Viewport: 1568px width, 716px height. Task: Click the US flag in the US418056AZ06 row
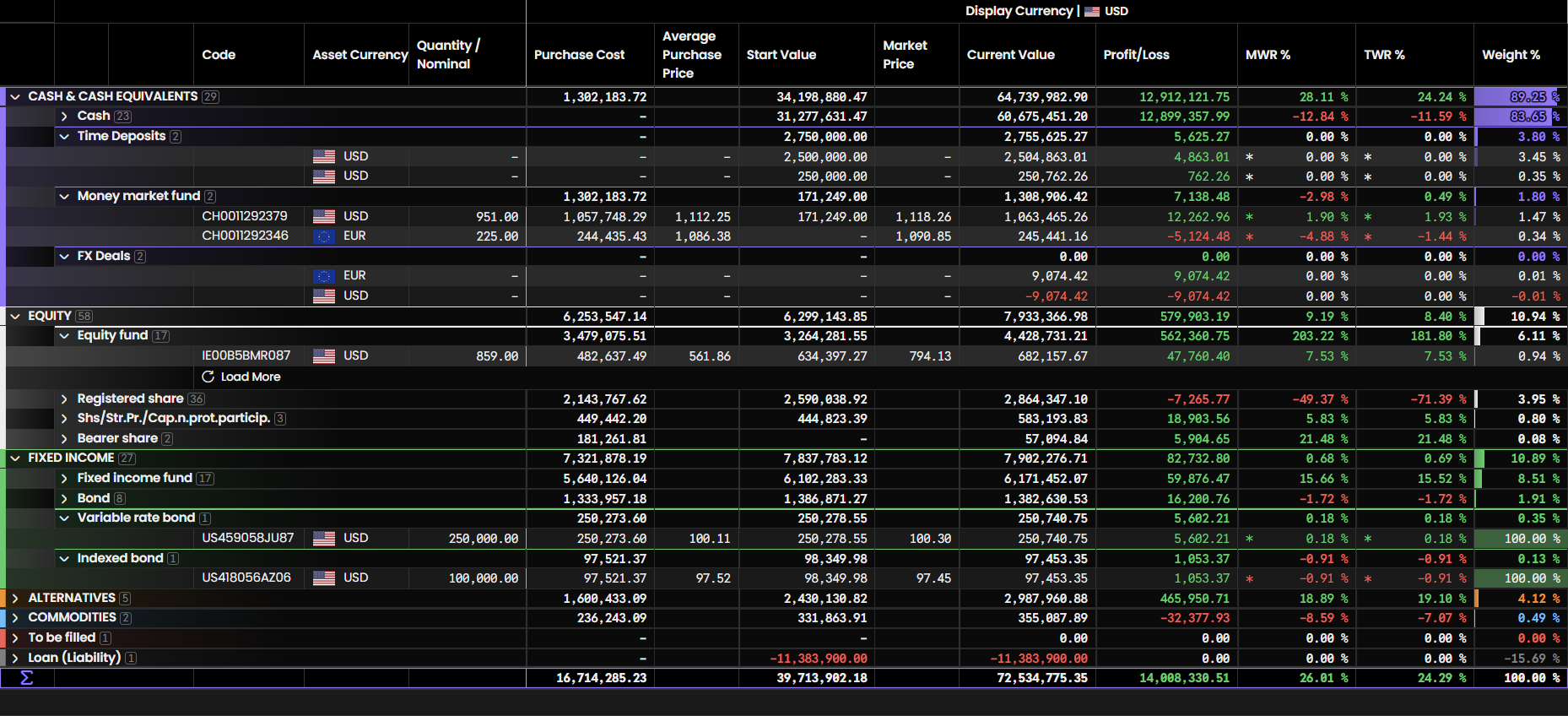[x=324, y=578]
